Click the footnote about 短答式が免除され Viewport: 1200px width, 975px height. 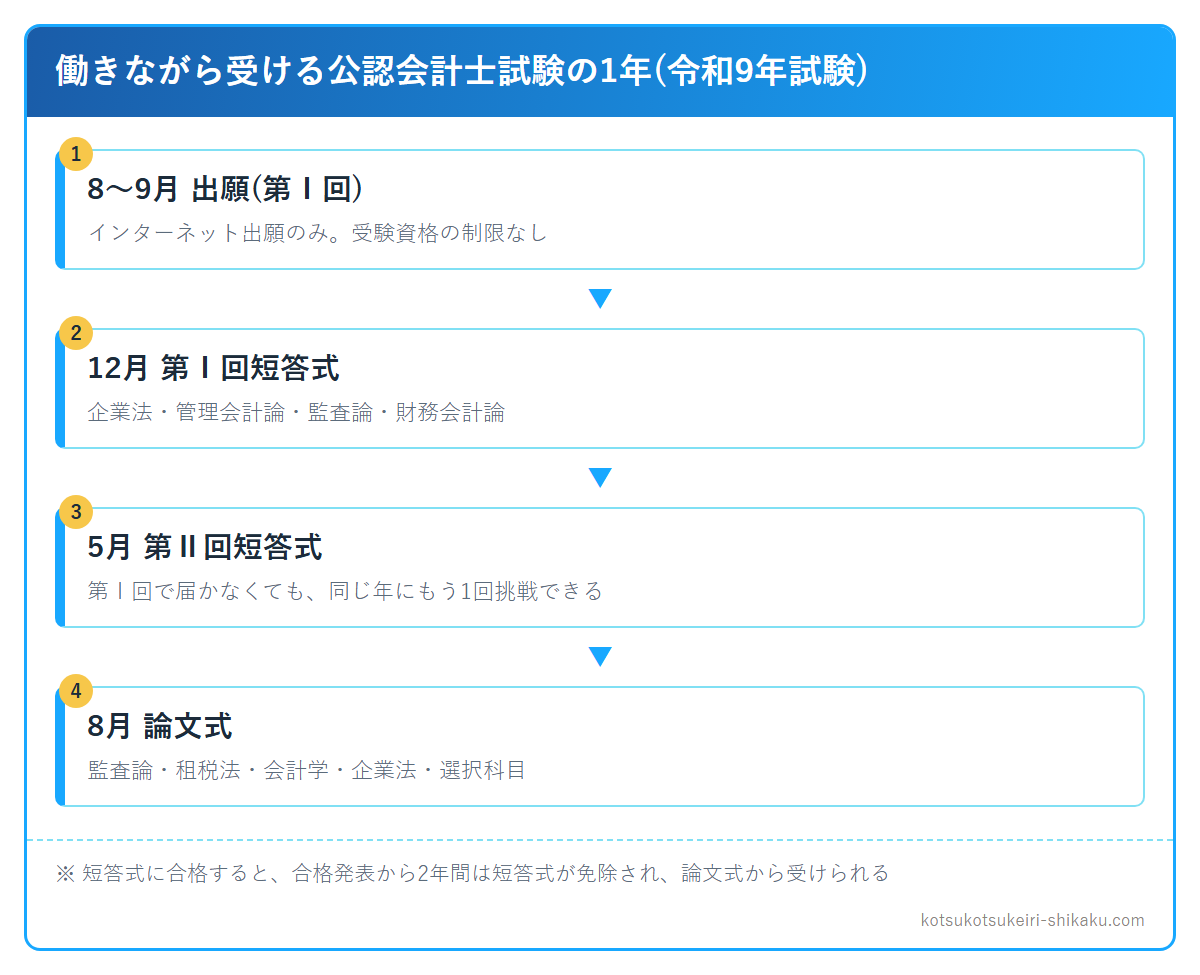pyautogui.click(x=473, y=873)
